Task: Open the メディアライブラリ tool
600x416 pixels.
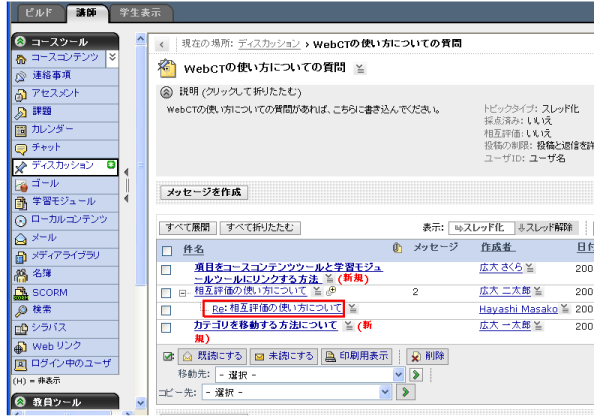Action: [x=65, y=255]
